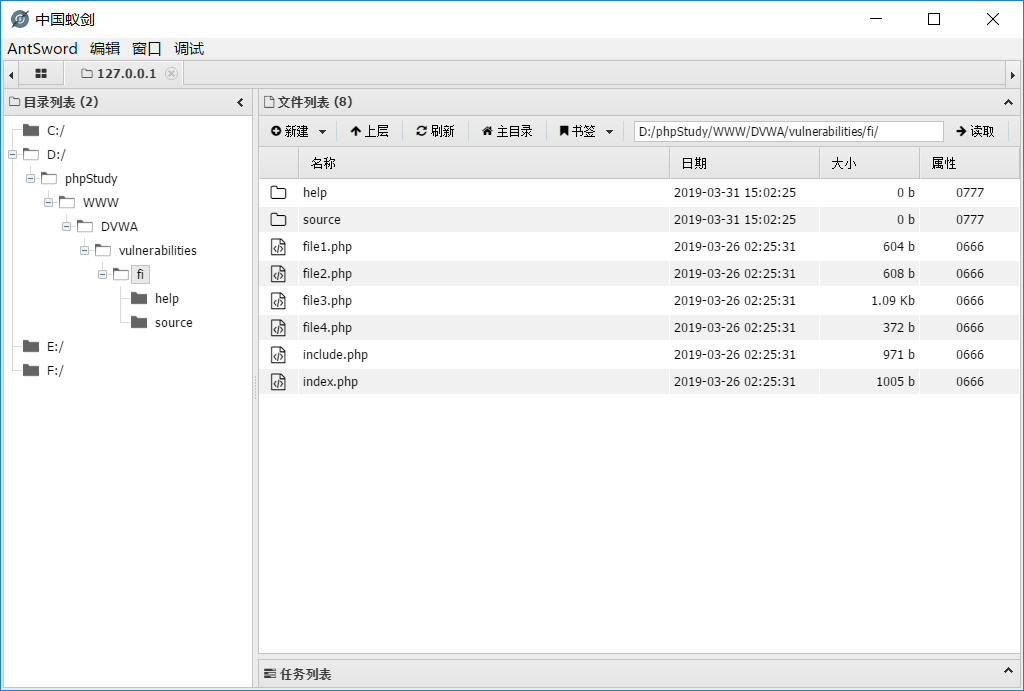
Task: Collapse the file list panel via its arrow
Action: point(1008,103)
